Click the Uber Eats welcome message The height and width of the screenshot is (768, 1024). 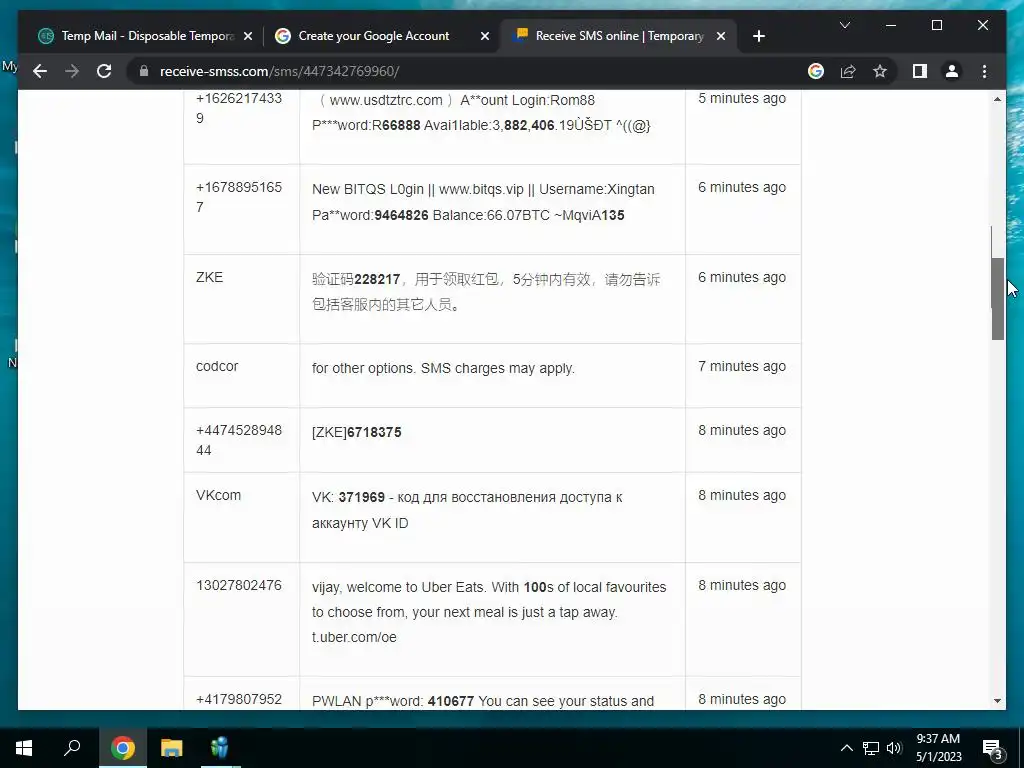489,612
